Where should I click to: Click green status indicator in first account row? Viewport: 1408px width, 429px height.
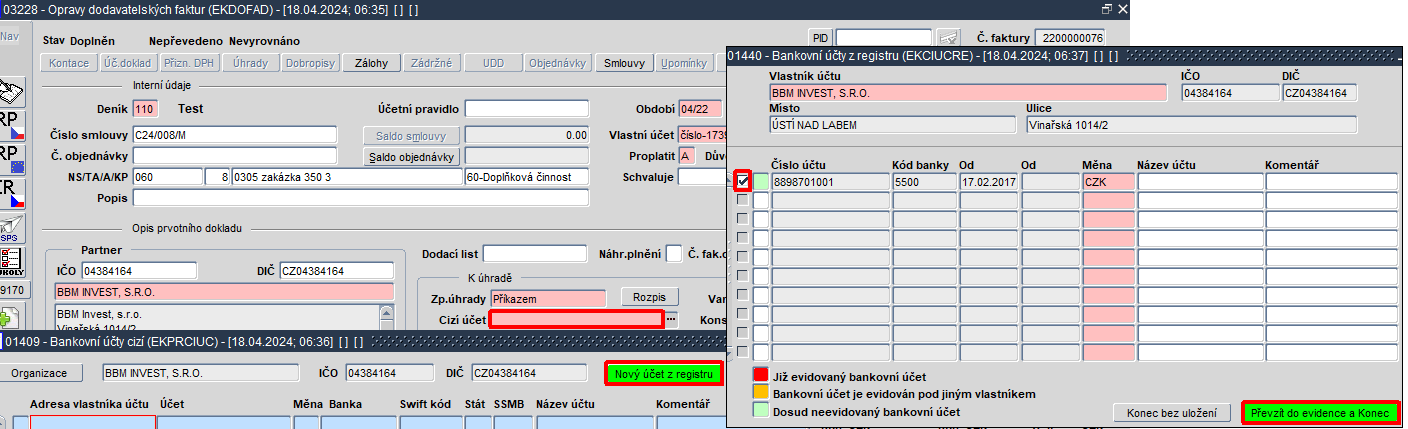[761, 182]
